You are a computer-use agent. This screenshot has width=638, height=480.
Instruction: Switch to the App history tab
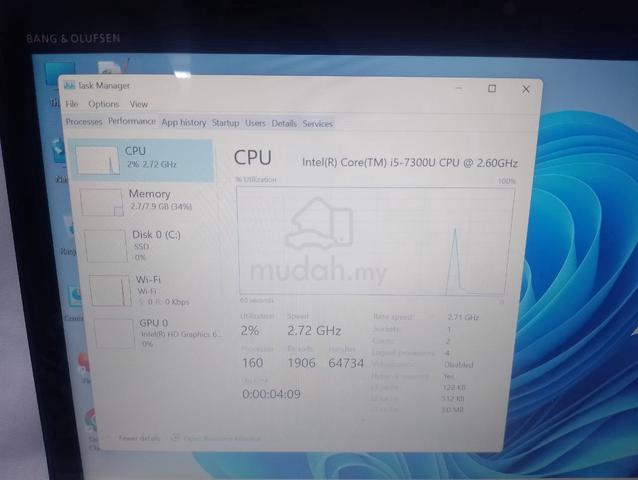(184, 122)
